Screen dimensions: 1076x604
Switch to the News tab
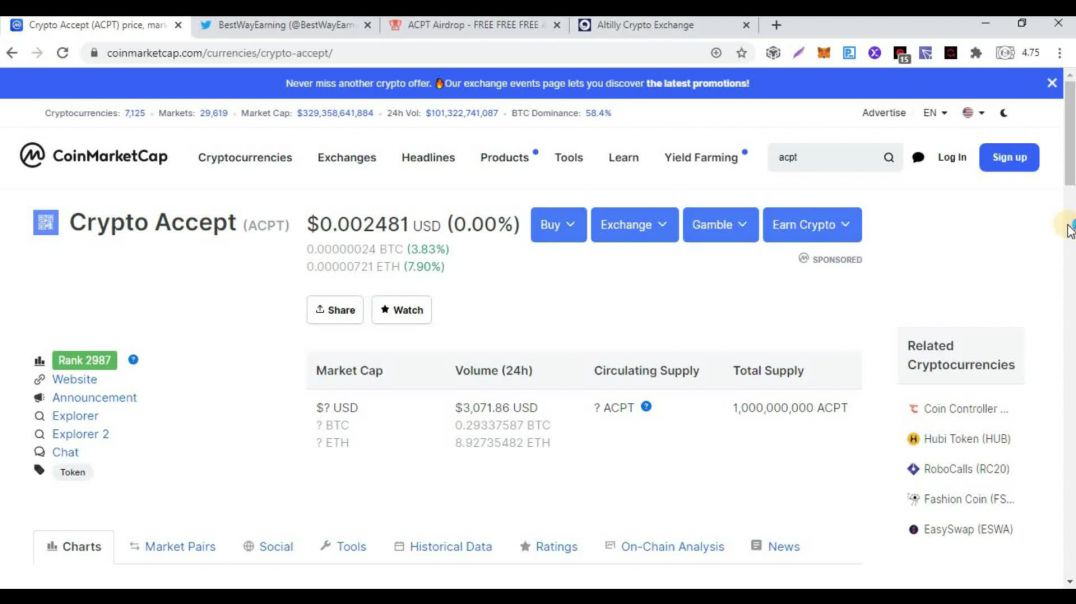[x=775, y=546]
